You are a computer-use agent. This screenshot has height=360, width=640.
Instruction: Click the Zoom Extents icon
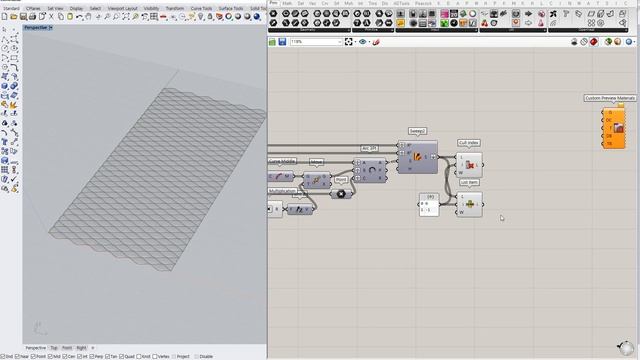pos(126,16)
